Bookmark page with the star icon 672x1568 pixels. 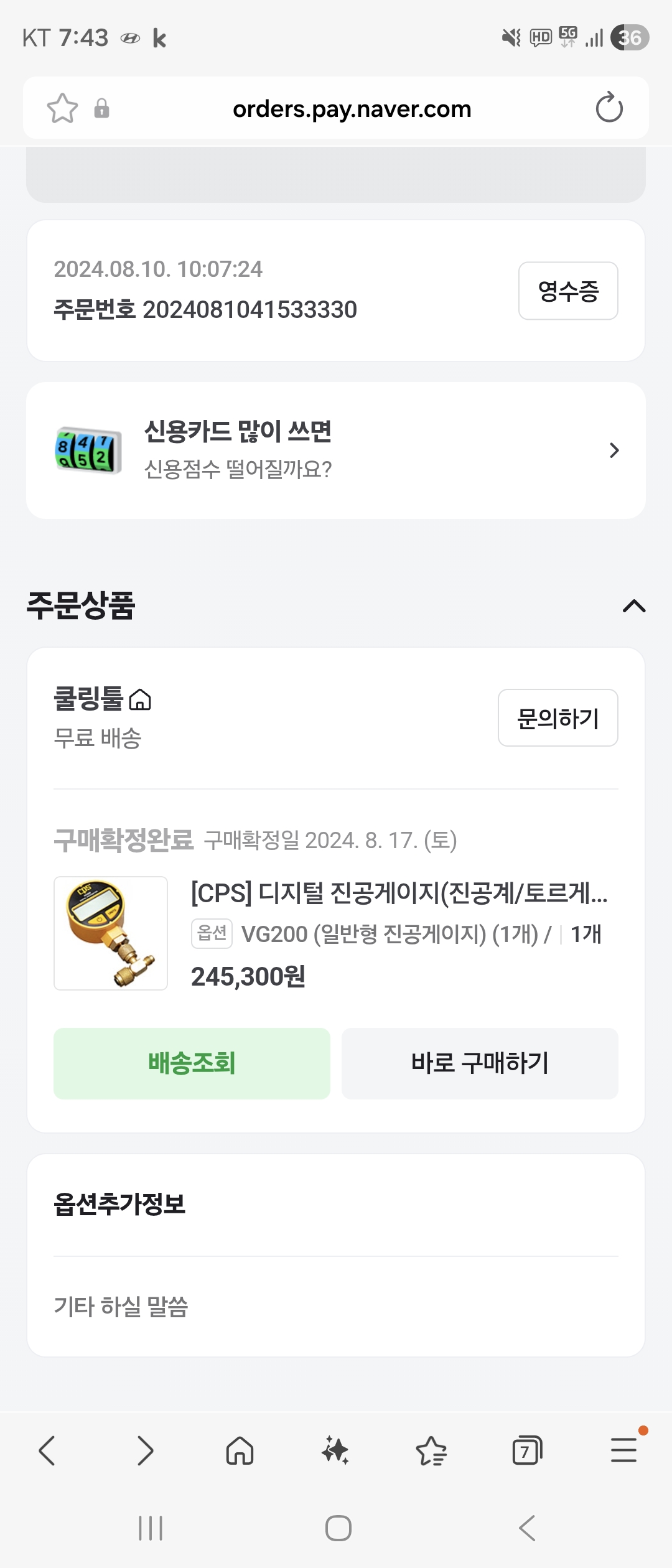coord(62,108)
